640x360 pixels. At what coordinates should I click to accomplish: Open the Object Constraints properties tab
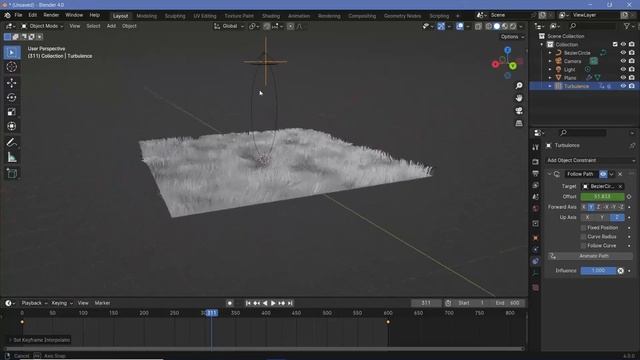pyautogui.click(x=536, y=261)
